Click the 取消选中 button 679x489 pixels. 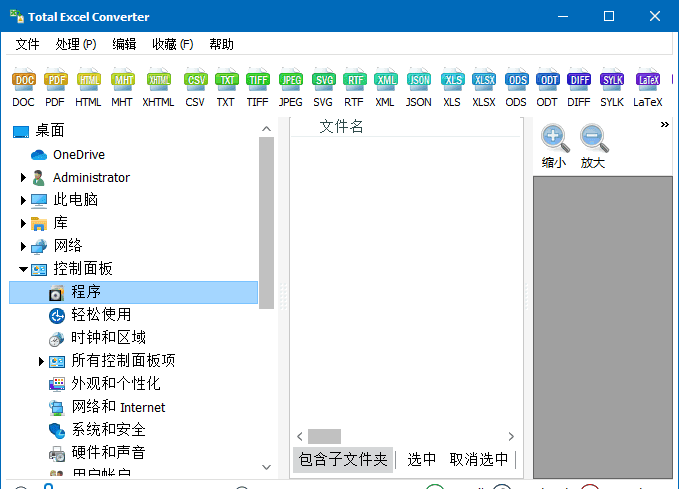point(479,460)
